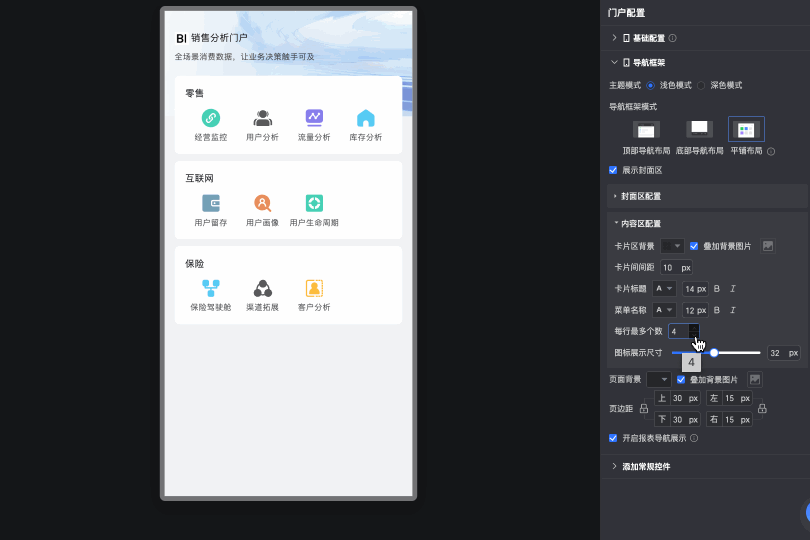Open the 卡片区背景 color dropdown
Screen dimensions: 810x540
[x=672, y=246]
